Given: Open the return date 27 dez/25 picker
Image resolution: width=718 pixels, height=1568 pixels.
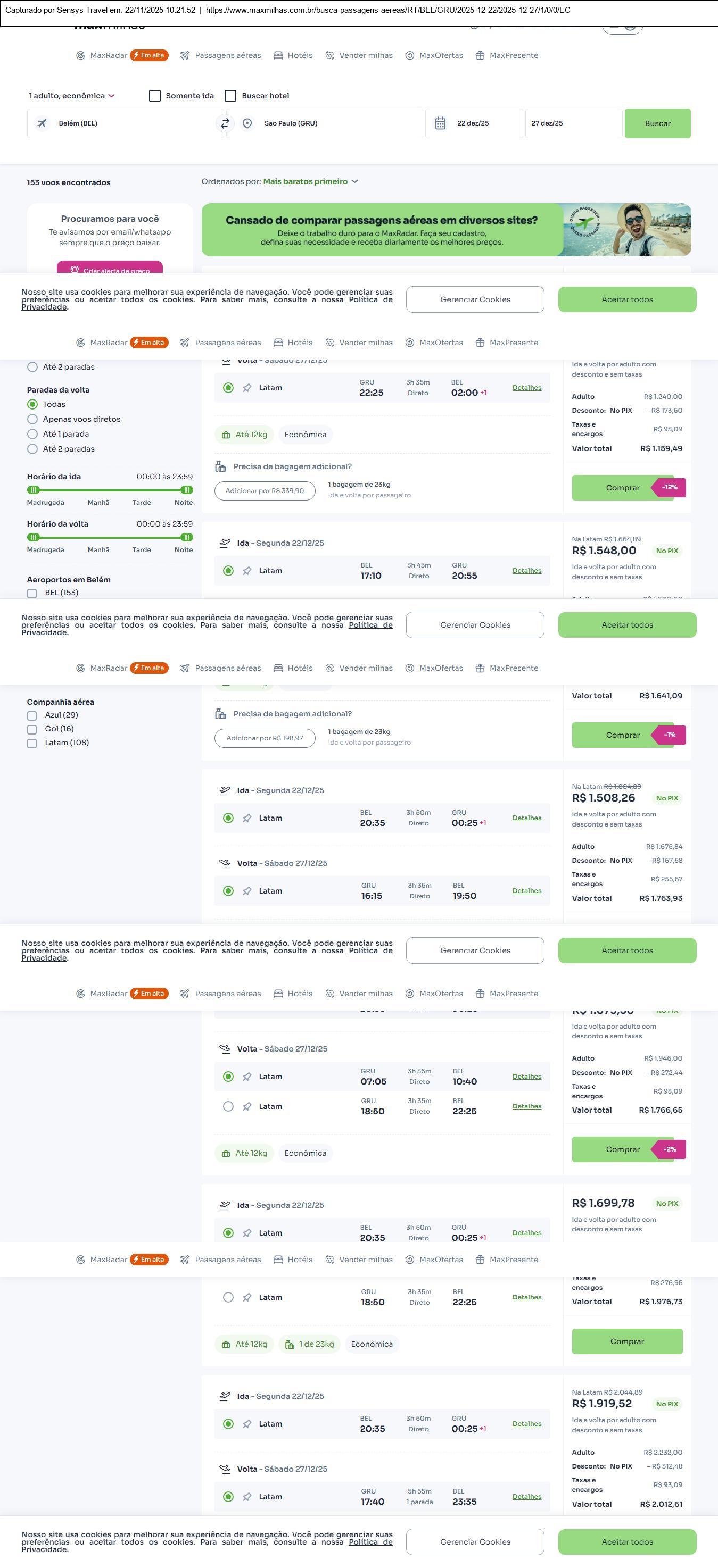Looking at the screenshot, I should (x=573, y=123).
